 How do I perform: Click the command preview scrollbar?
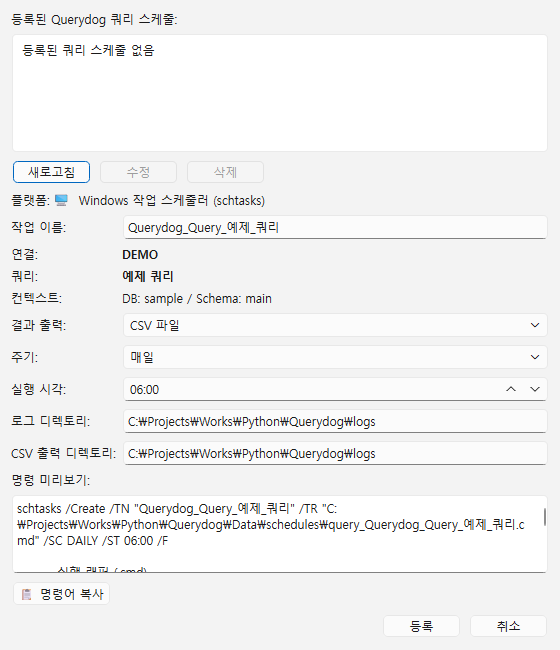click(544, 517)
